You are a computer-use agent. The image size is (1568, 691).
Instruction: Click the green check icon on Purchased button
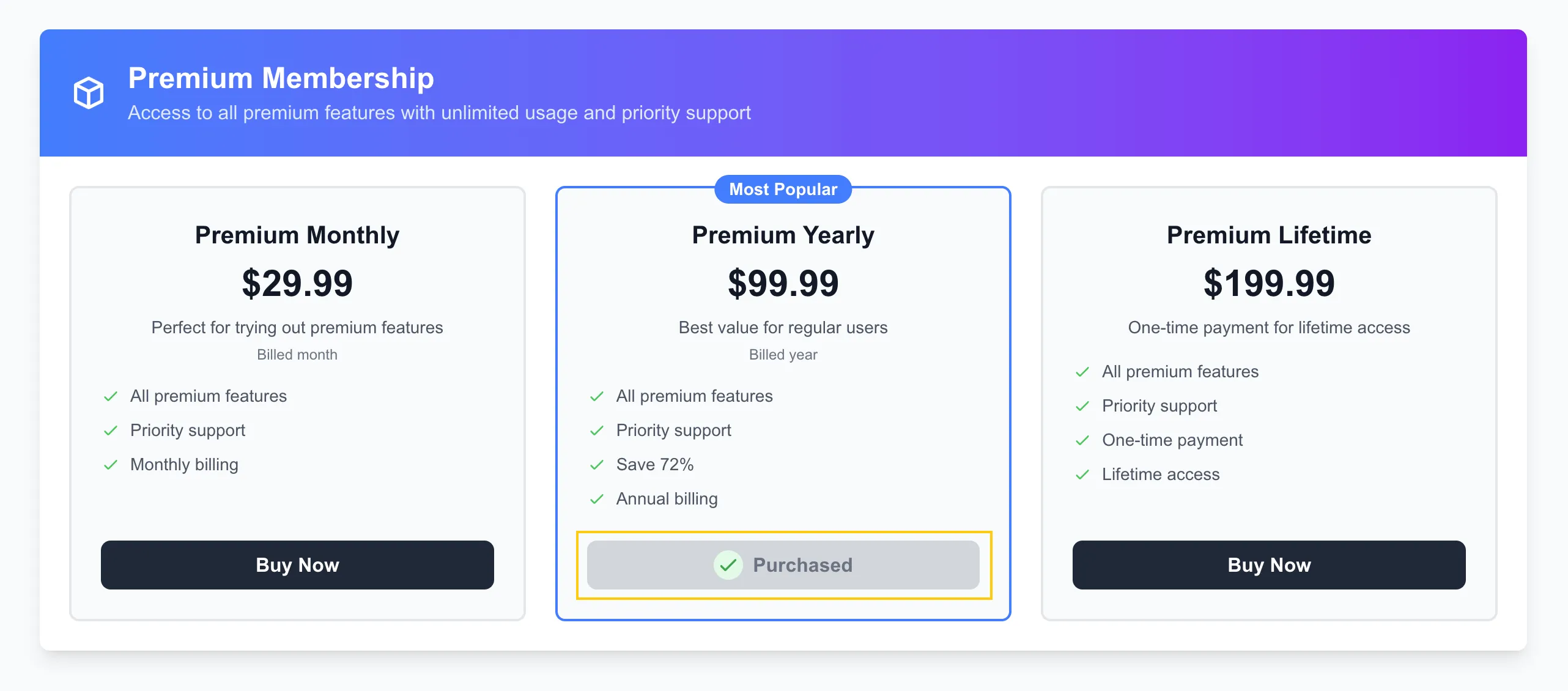point(728,565)
